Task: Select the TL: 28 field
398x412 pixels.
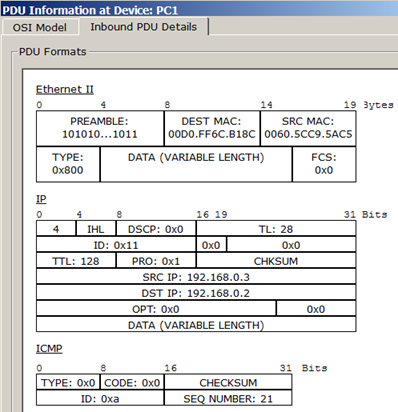Action: 276,229
